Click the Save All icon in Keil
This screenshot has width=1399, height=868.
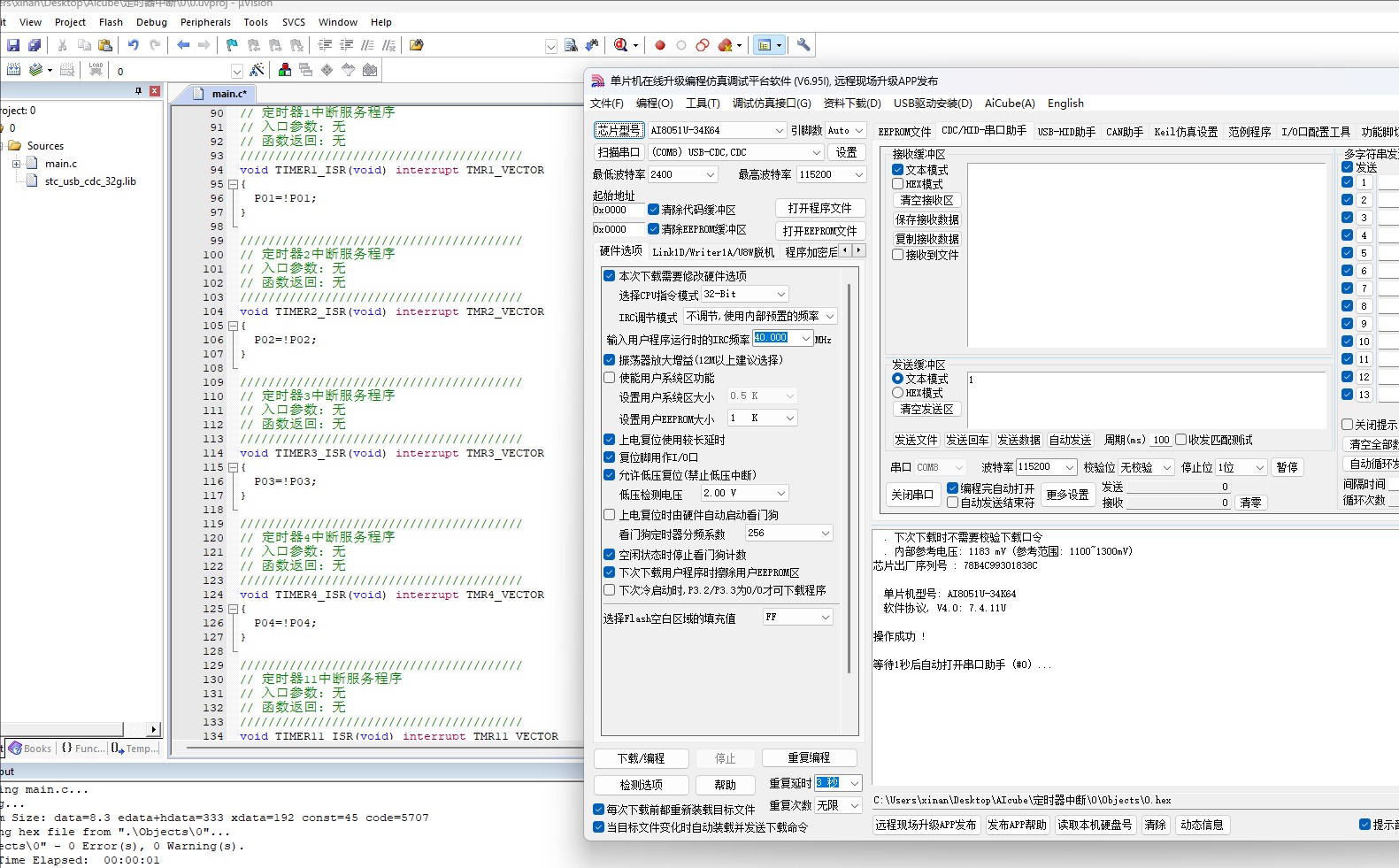coord(35,45)
